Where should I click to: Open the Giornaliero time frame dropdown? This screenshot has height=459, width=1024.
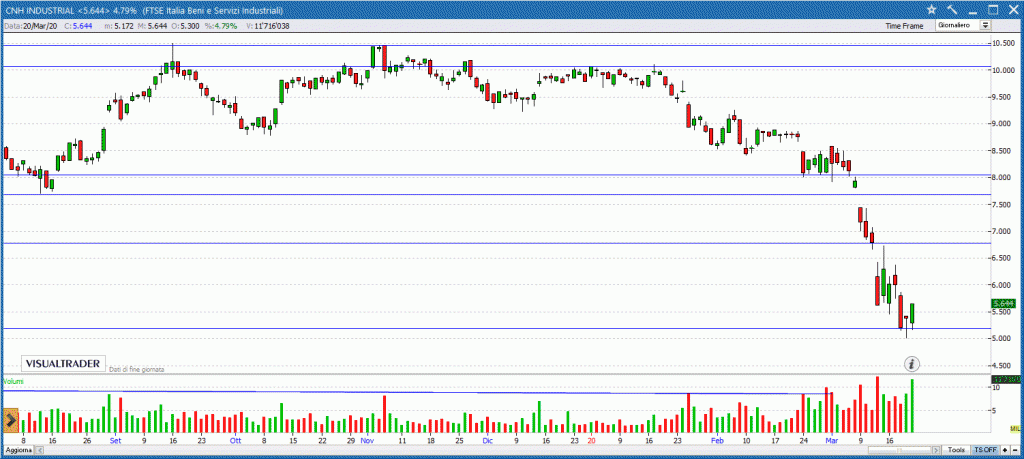pyautogui.click(x=963, y=25)
